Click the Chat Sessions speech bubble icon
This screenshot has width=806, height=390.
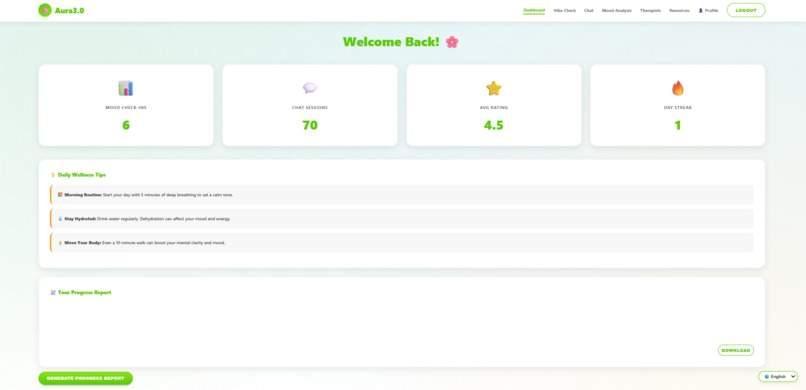(309, 88)
